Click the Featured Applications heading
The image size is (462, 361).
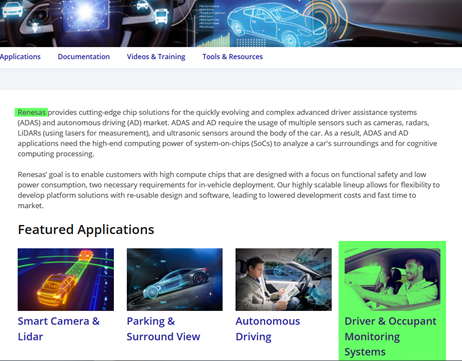click(x=86, y=230)
